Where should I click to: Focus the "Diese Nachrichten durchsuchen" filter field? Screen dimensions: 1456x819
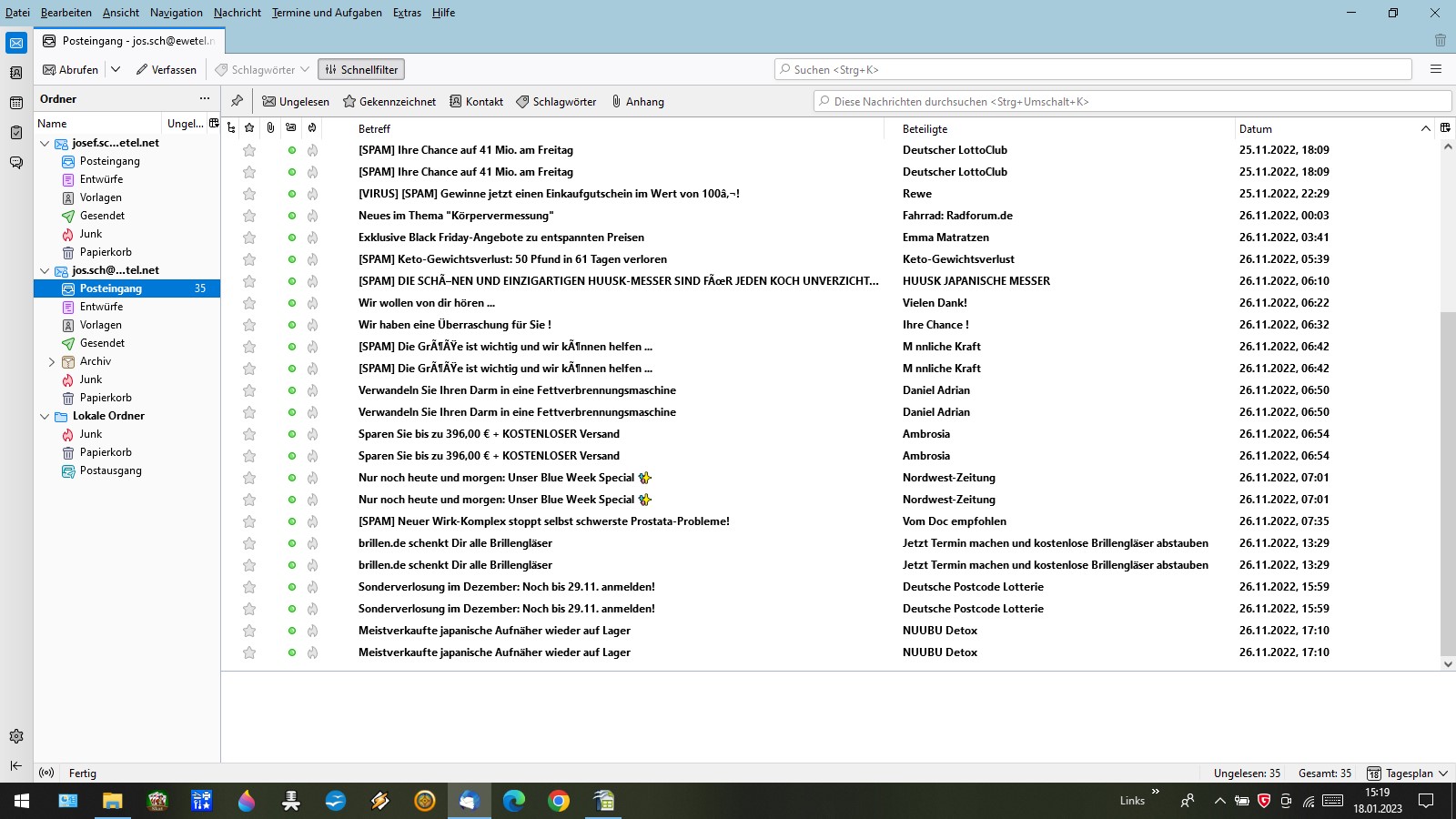(1133, 102)
